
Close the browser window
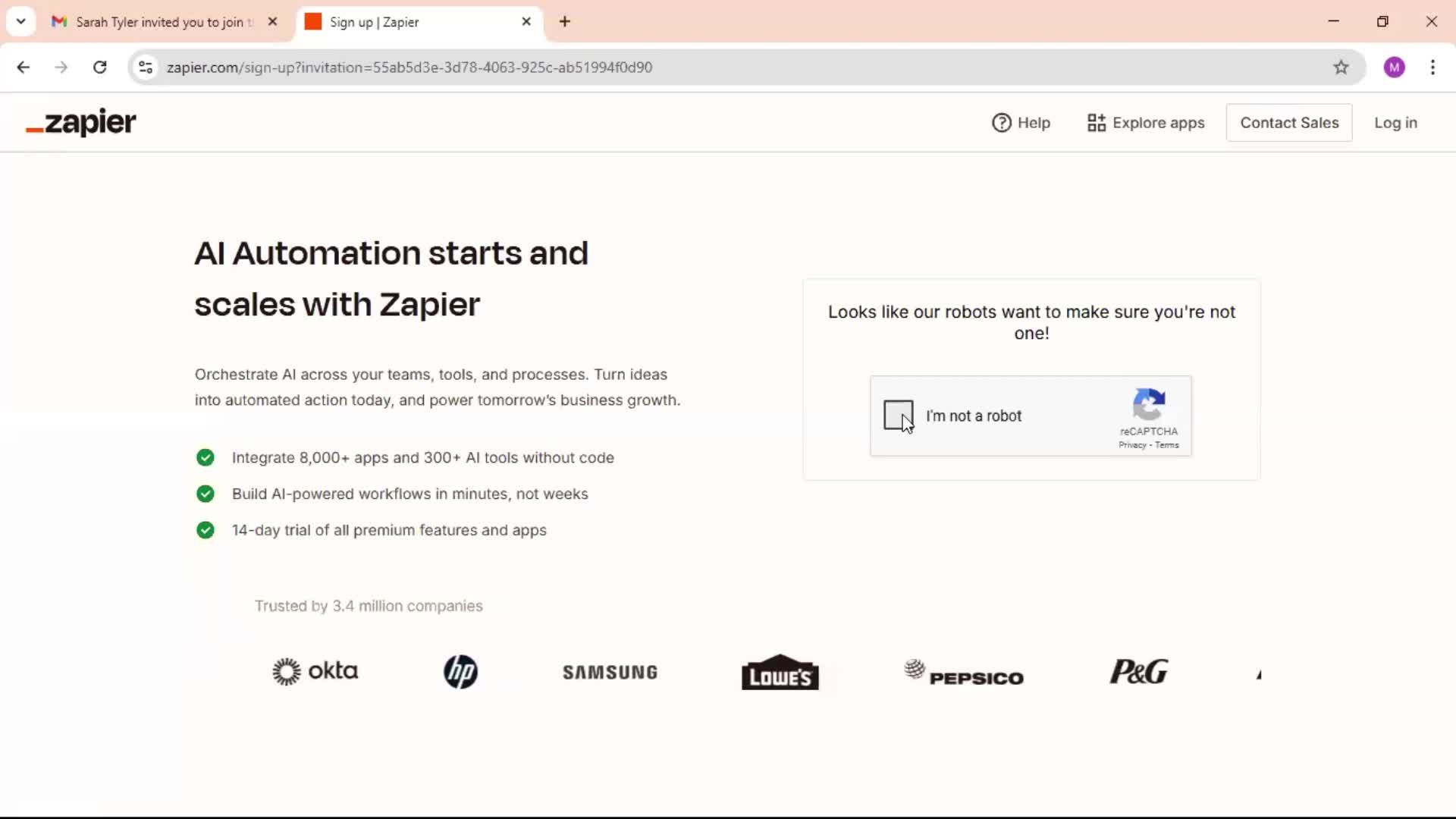[x=1431, y=21]
